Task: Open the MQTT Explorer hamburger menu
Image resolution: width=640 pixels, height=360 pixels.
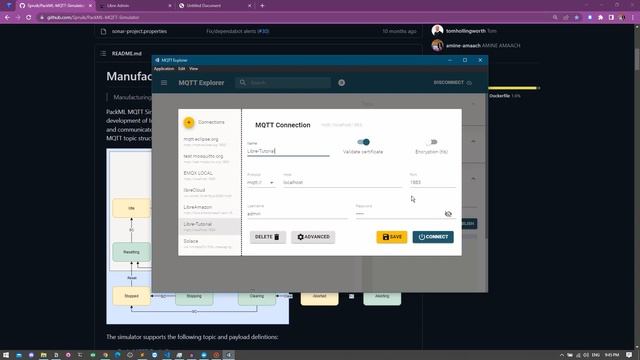Action: point(164,83)
